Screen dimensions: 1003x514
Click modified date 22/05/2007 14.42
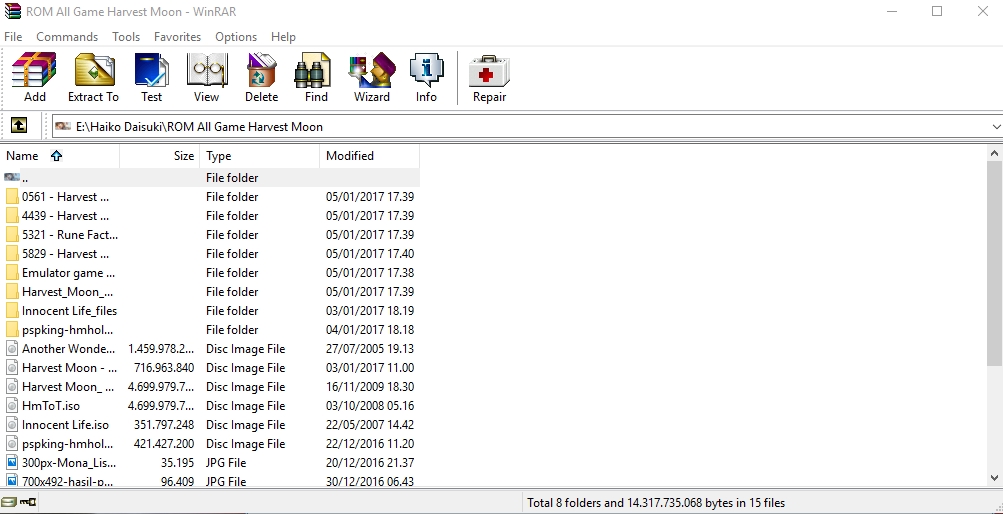coord(370,424)
